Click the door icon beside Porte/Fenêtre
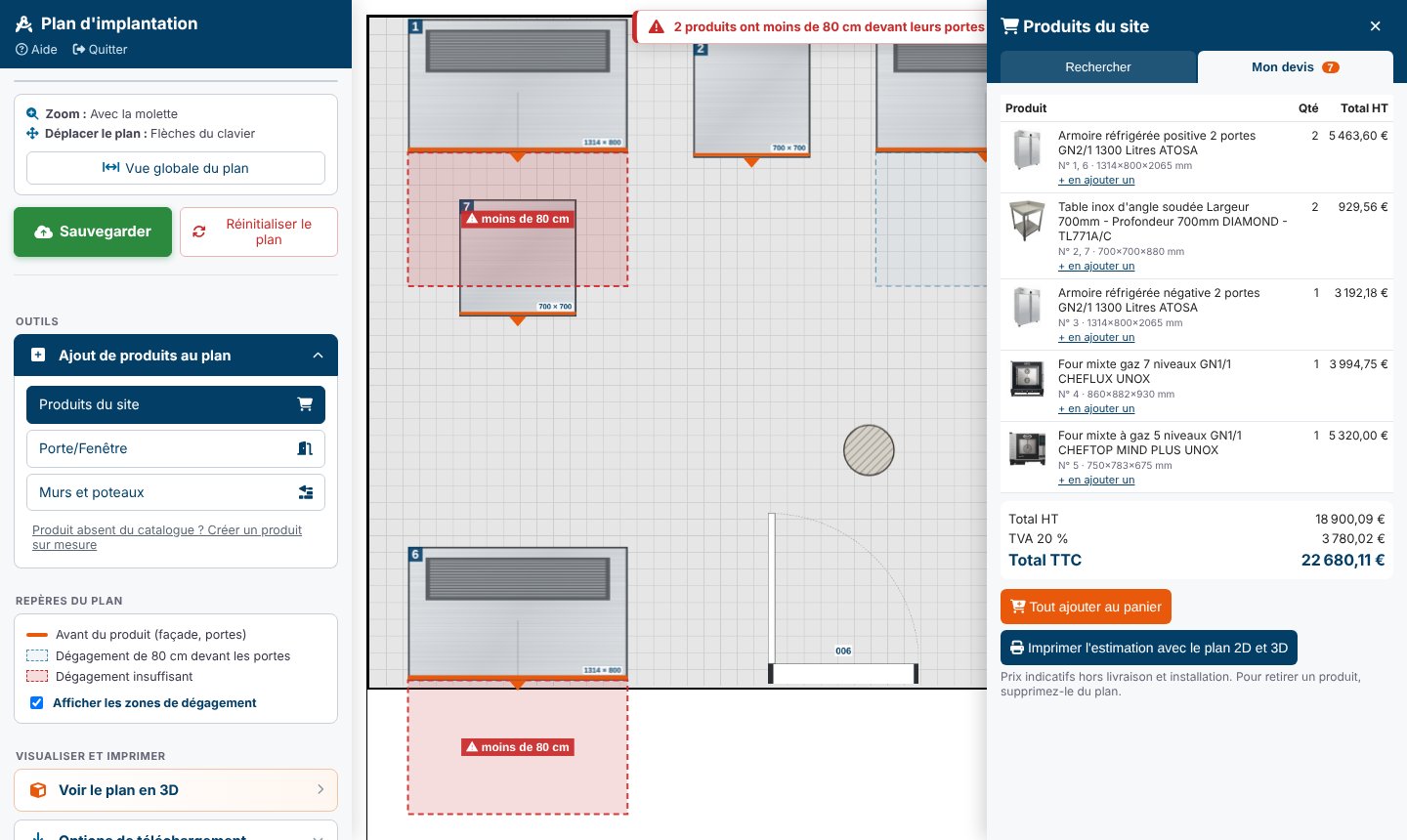The image size is (1407, 840). pyautogui.click(x=305, y=448)
